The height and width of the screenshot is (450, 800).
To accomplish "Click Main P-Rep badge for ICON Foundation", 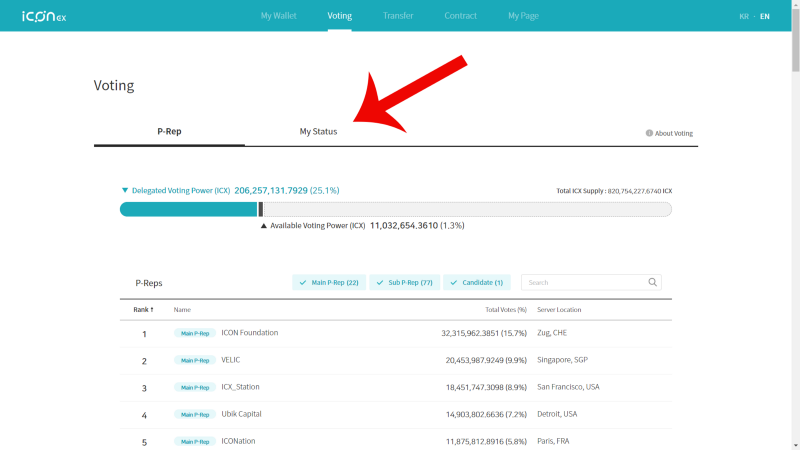I will 195,333.
